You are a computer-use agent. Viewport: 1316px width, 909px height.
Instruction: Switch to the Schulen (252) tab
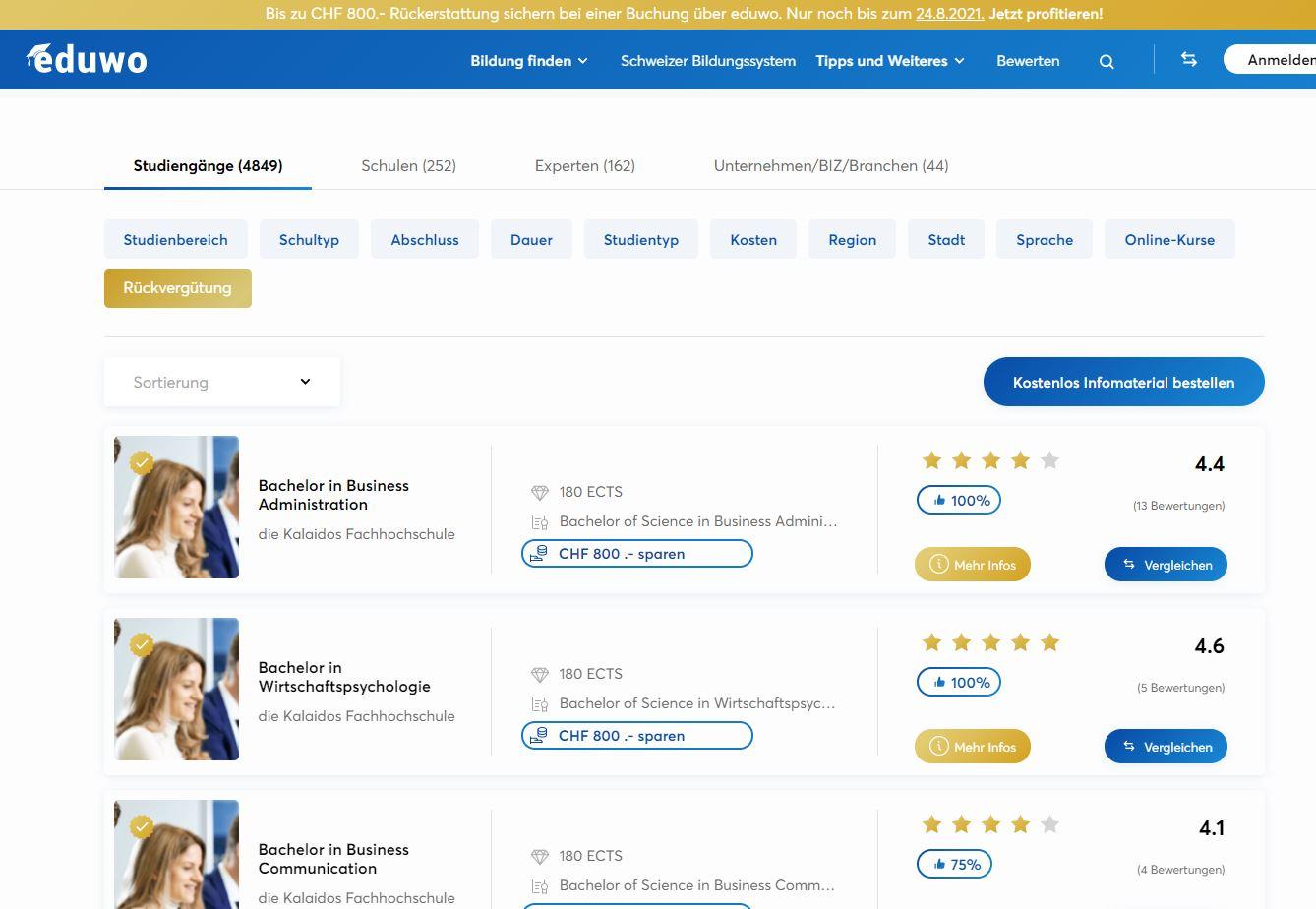[x=409, y=166]
